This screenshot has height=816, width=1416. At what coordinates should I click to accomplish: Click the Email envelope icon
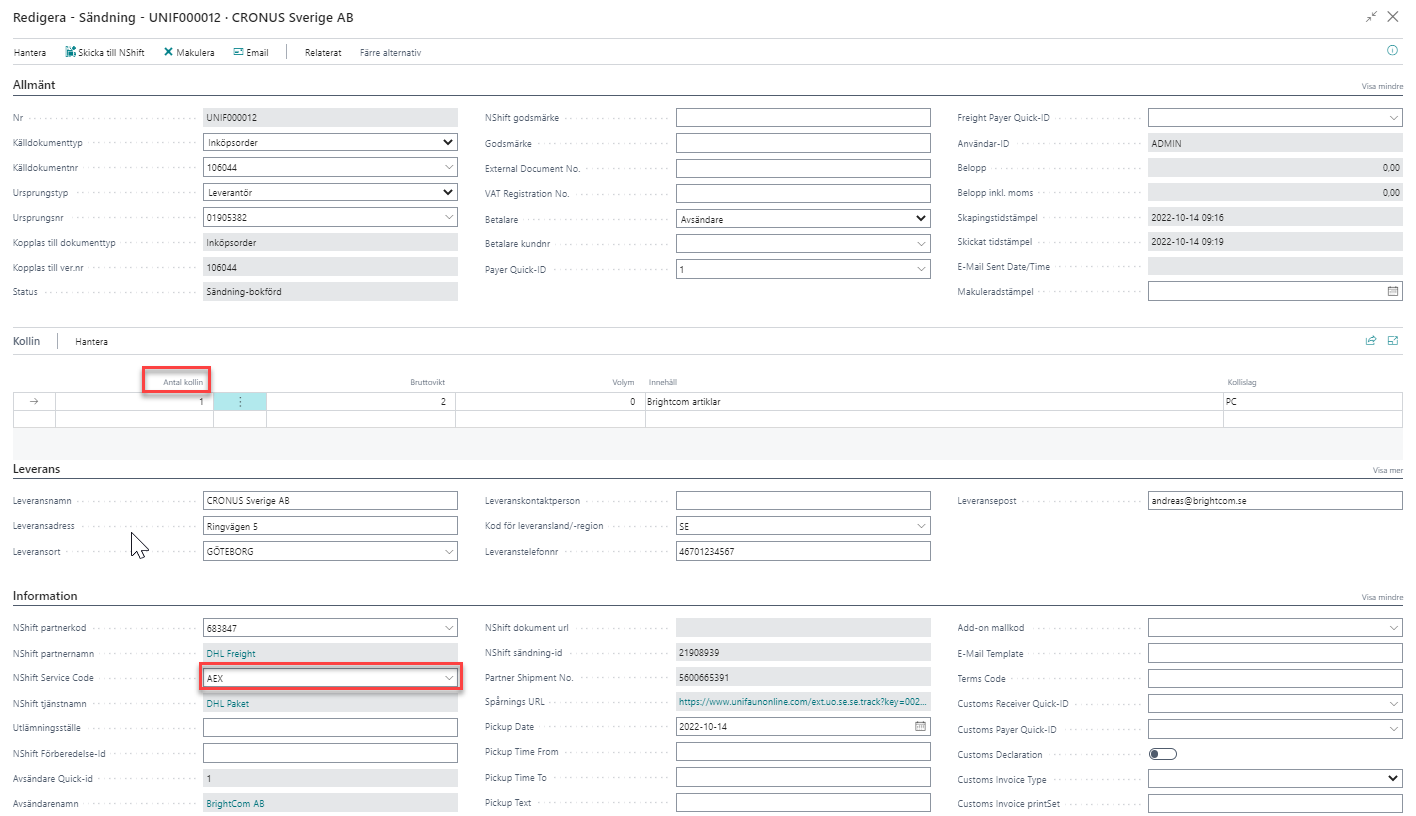pyautogui.click(x=238, y=52)
